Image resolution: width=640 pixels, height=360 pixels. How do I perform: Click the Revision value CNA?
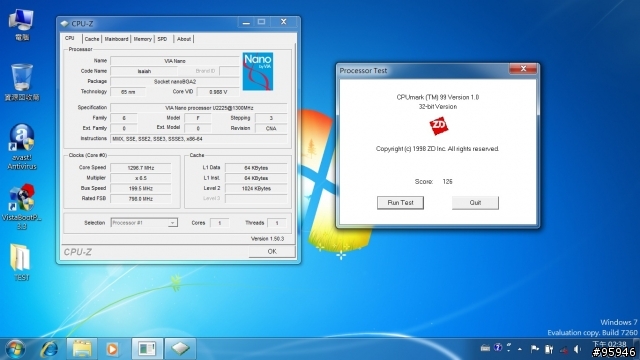tap(271, 128)
